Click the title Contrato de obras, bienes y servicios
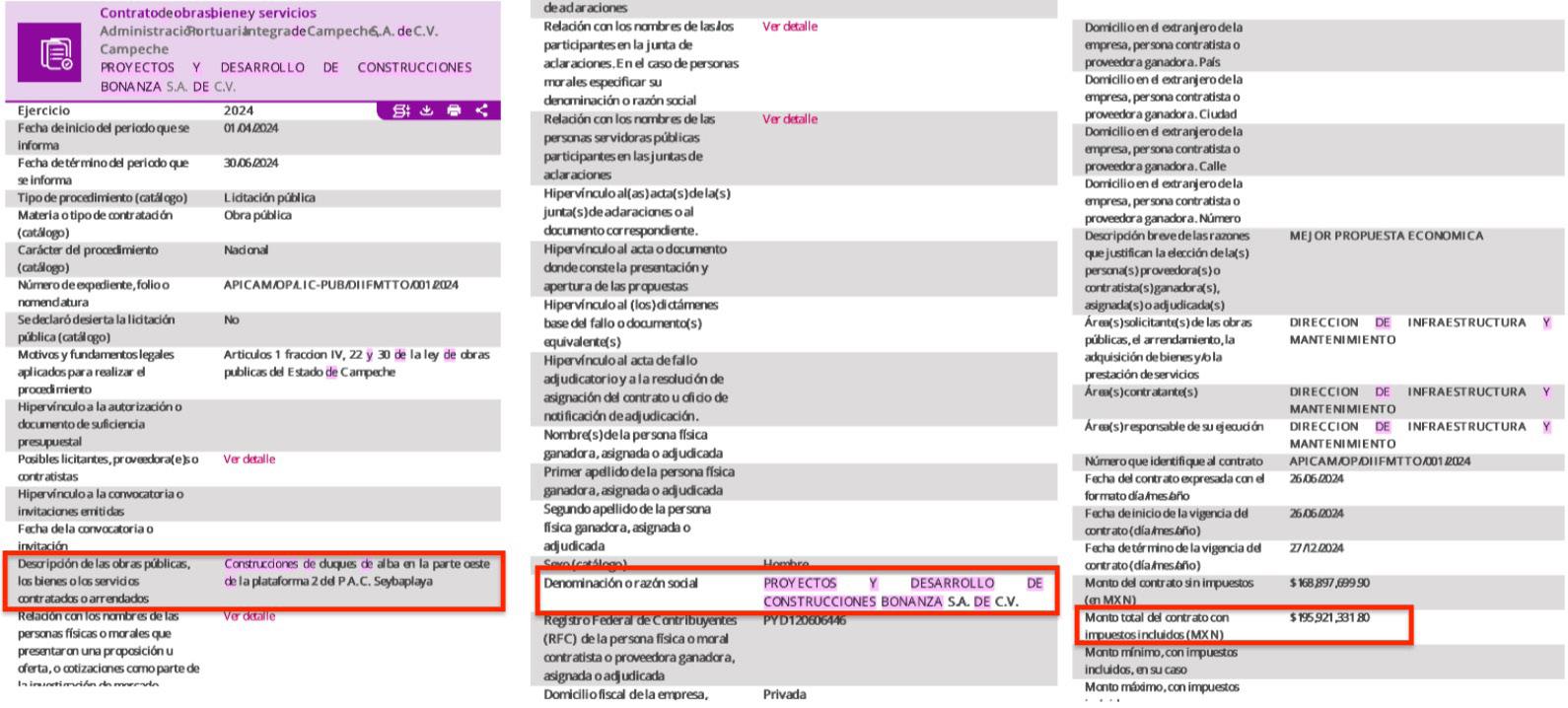 (208, 13)
